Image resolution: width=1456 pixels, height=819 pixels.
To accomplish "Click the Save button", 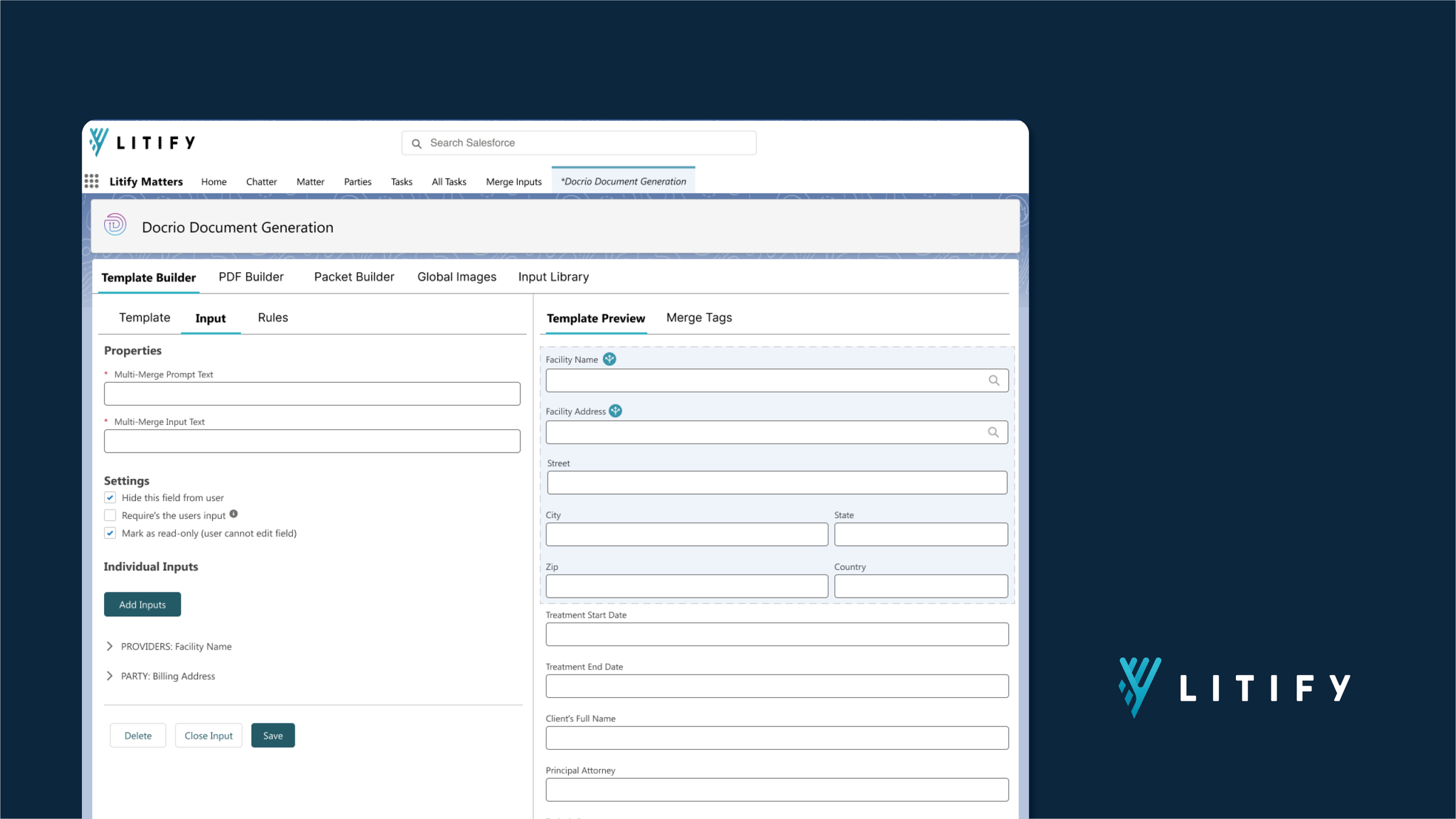I will click(x=273, y=736).
